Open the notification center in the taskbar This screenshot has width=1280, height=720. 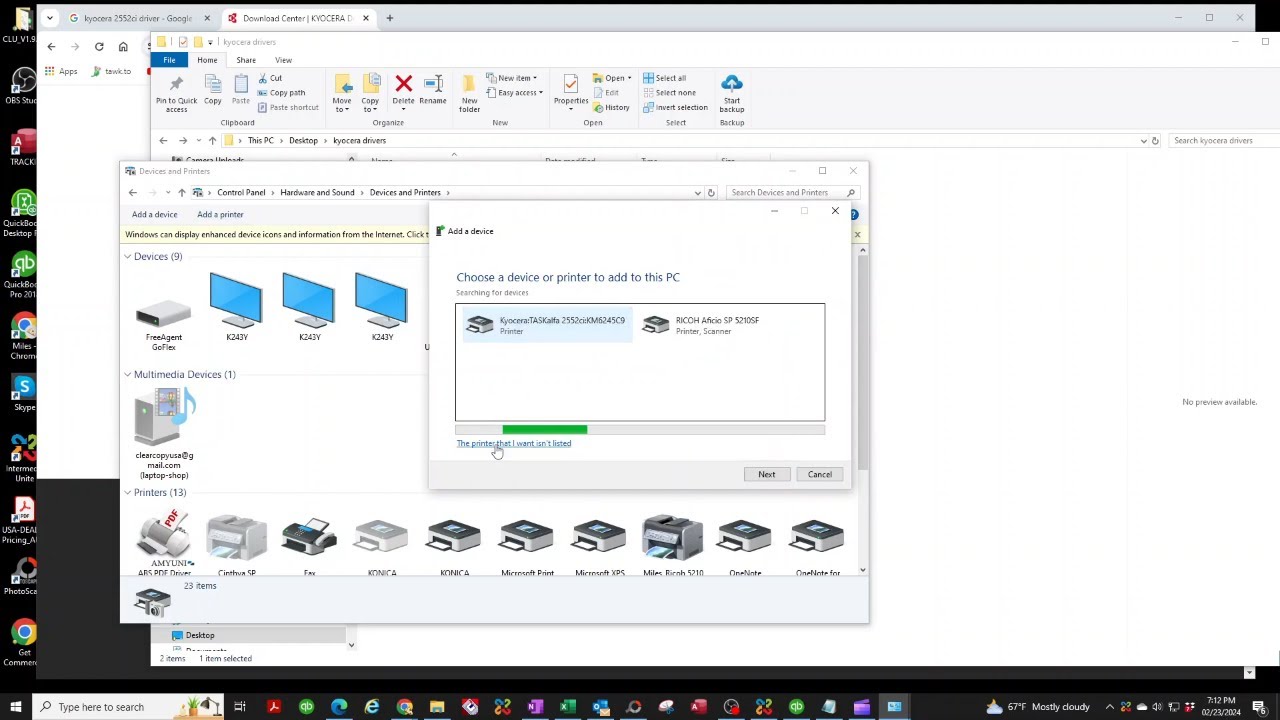pos(1259,707)
